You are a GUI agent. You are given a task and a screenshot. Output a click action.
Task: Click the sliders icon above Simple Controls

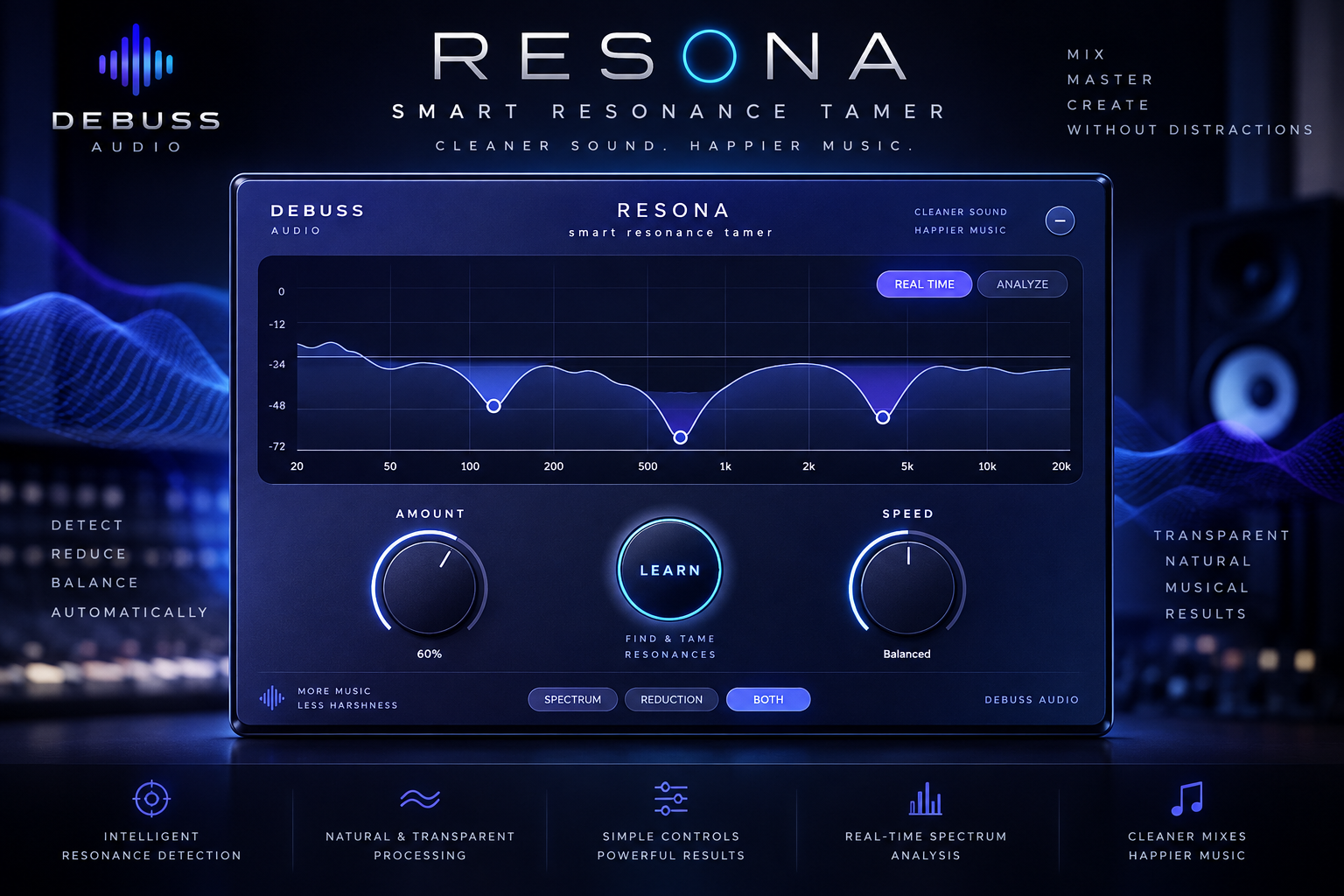pos(671,798)
